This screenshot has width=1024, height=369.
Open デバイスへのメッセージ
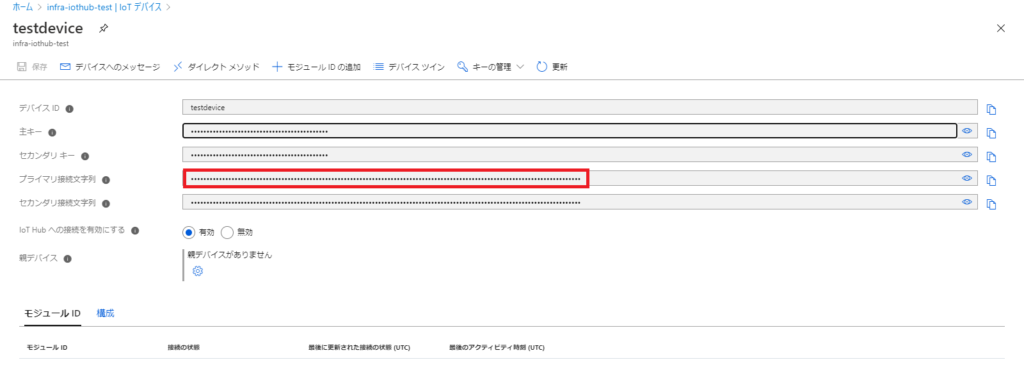(x=110, y=67)
